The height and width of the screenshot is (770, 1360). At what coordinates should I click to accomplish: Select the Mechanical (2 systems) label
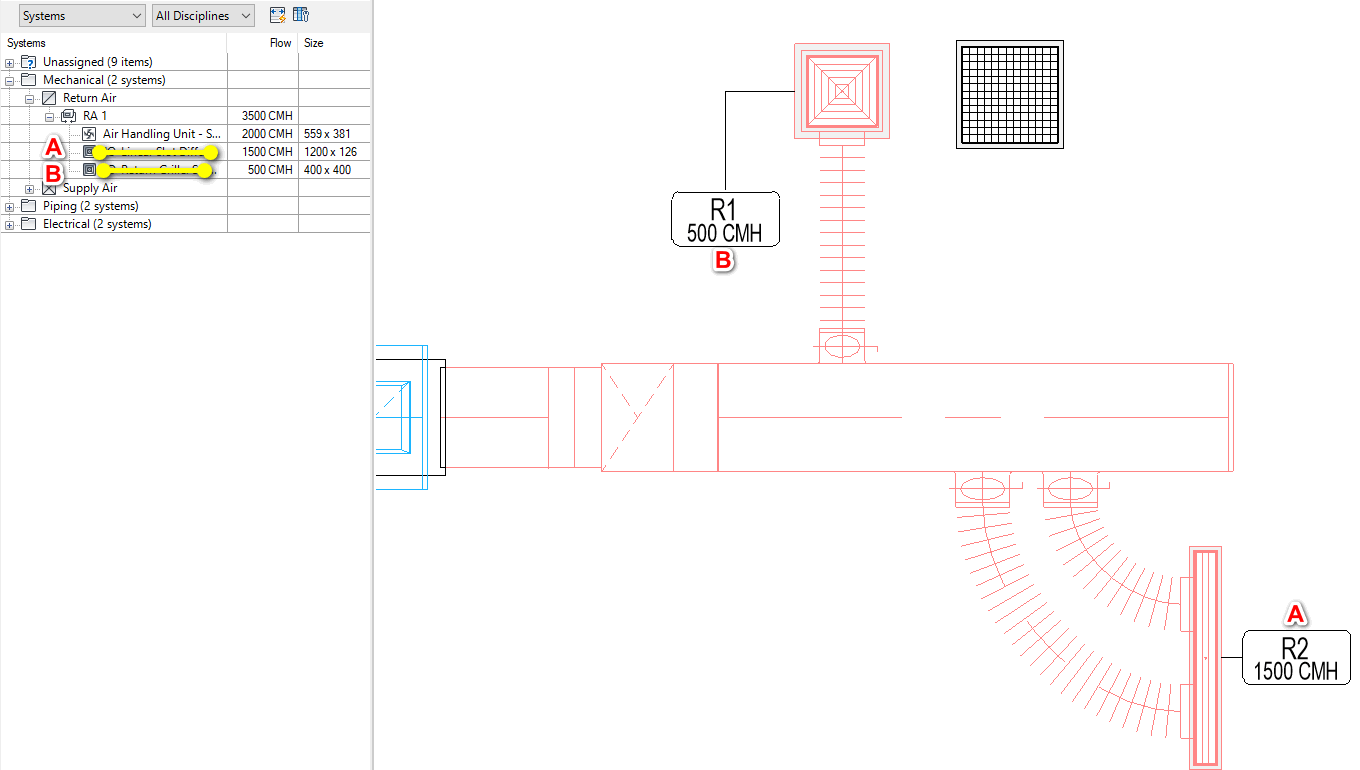[x=104, y=80]
